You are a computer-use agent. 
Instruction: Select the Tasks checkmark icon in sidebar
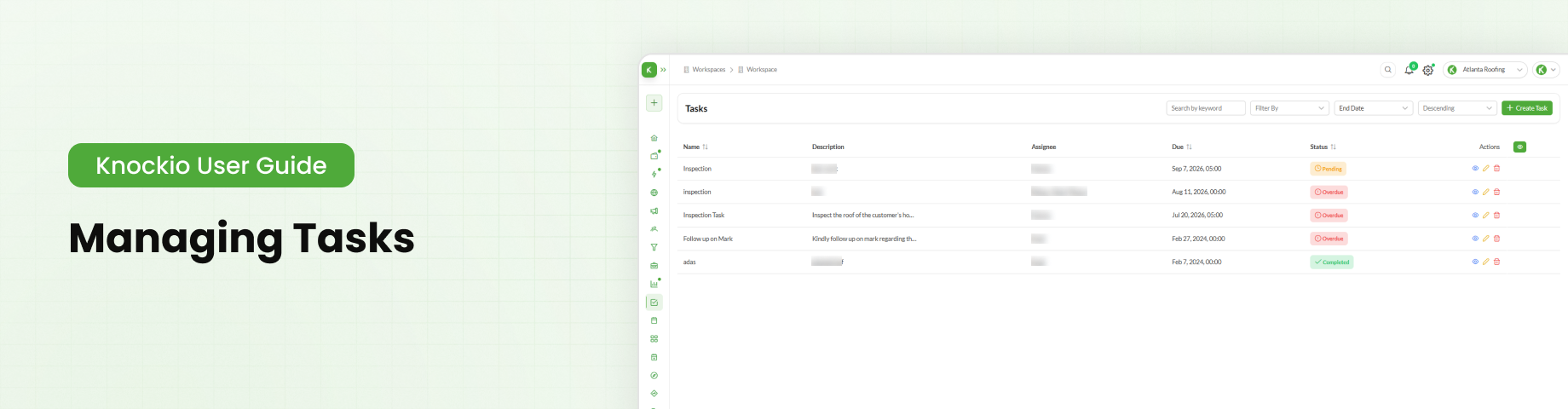[x=654, y=302]
